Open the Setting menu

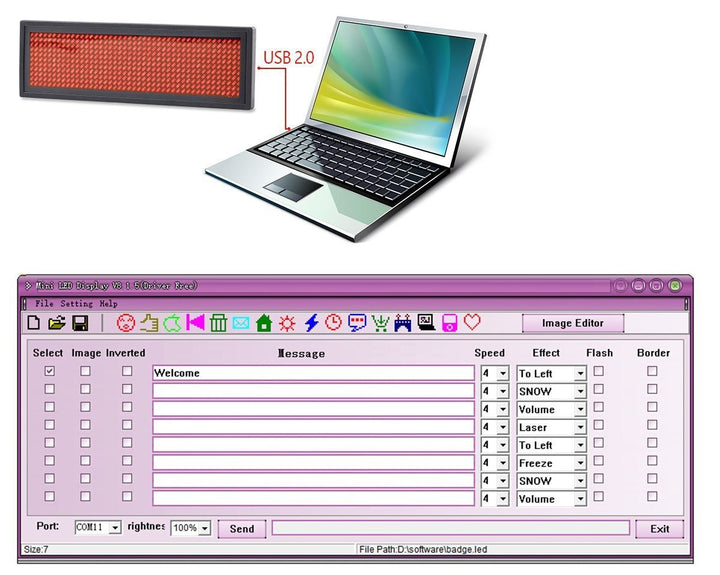click(76, 304)
